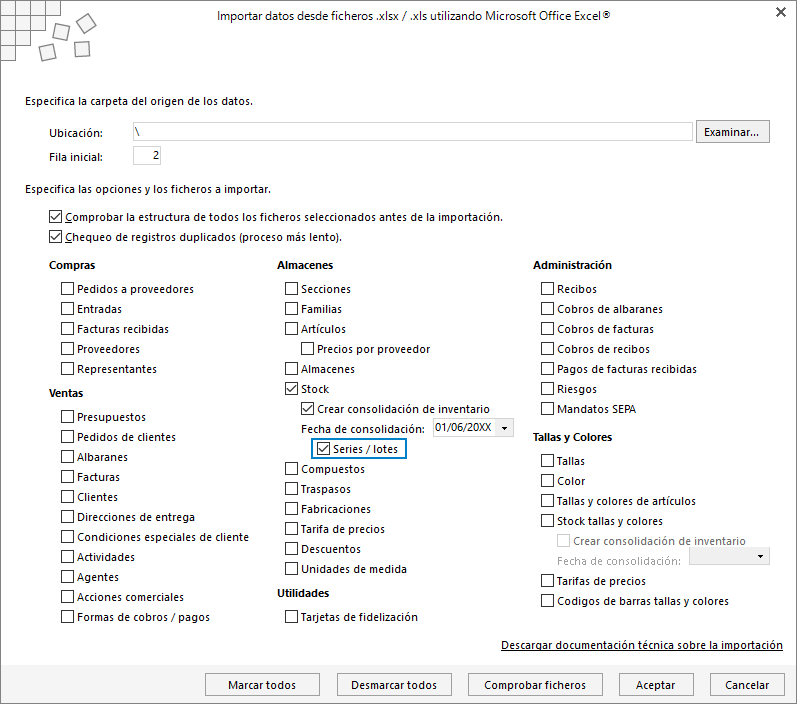Screen dimensions: 797x704
Task: Enable the Familias checkbox
Action: tap(292, 309)
